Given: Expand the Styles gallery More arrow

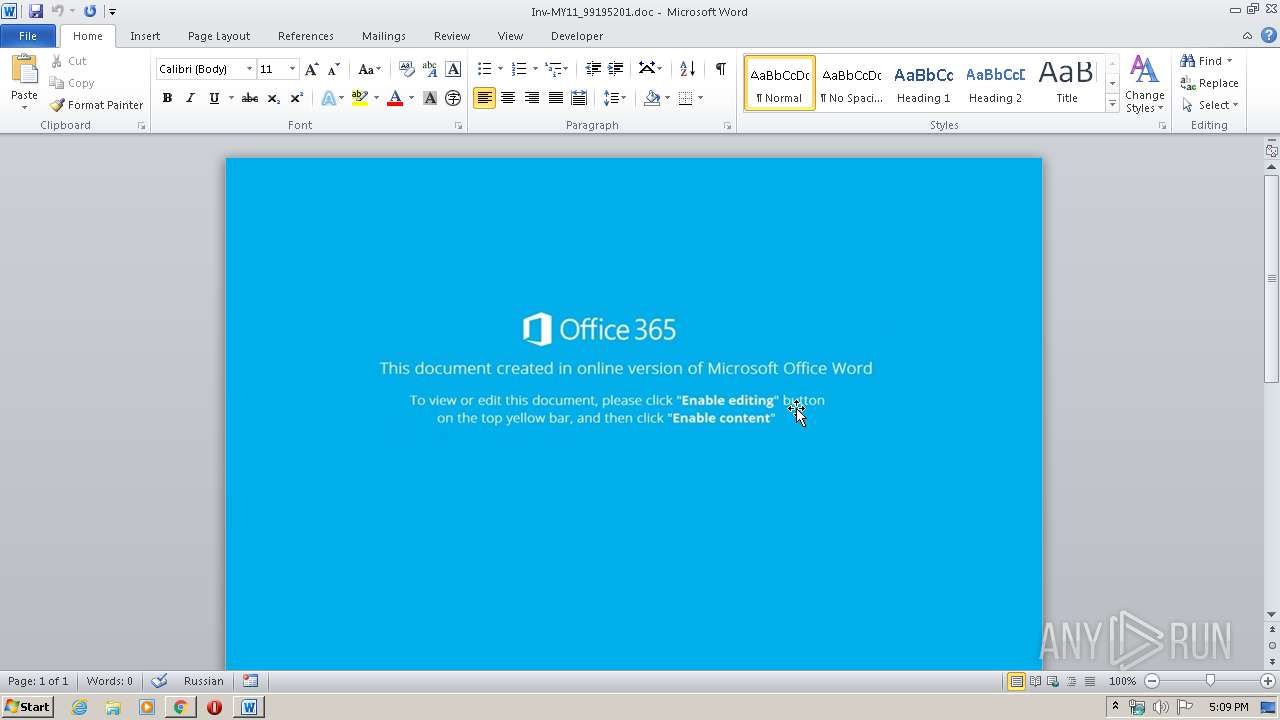Looking at the screenshot, I should [1112, 103].
